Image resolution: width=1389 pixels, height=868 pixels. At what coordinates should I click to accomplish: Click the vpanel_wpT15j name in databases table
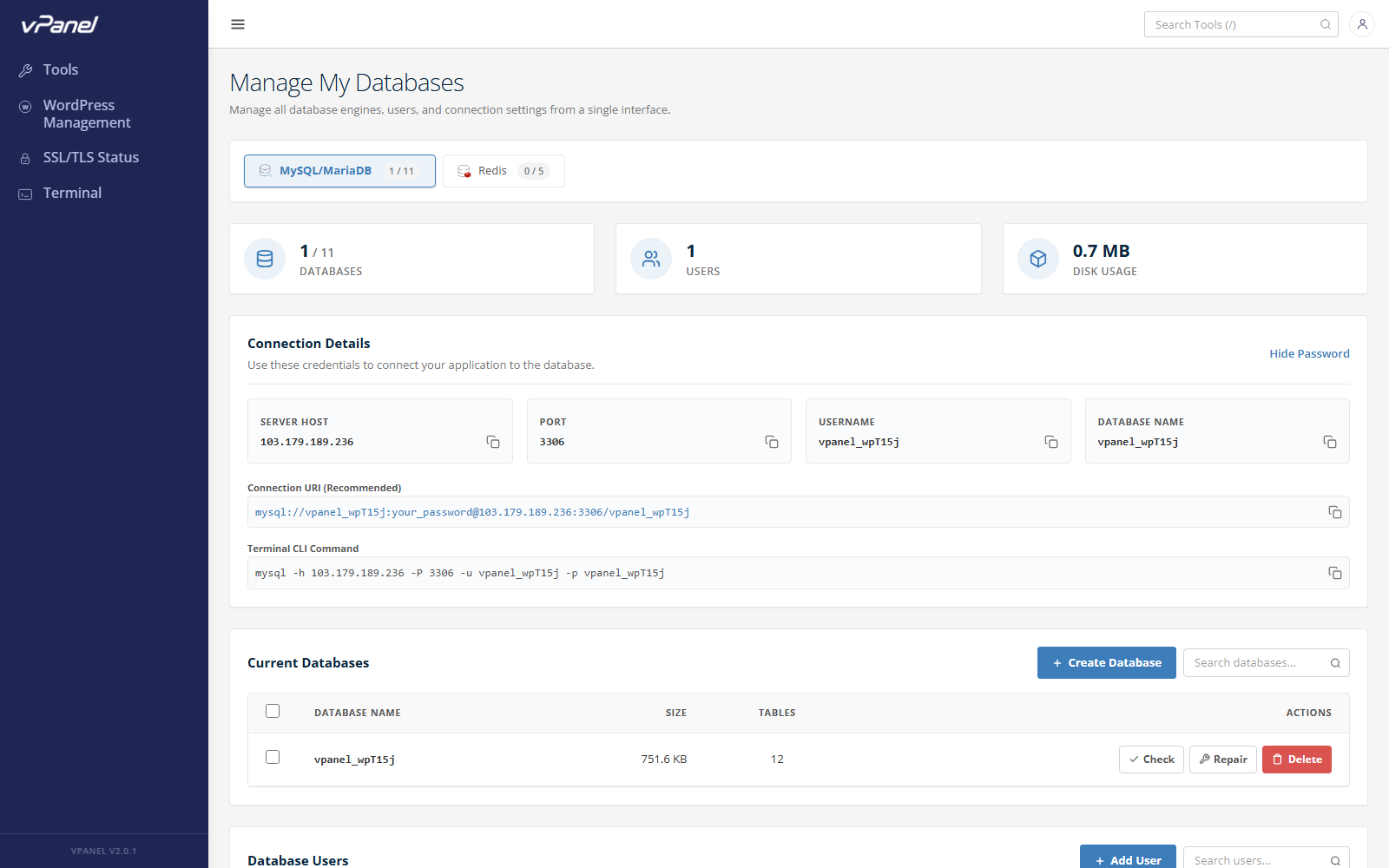click(x=354, y=759)
